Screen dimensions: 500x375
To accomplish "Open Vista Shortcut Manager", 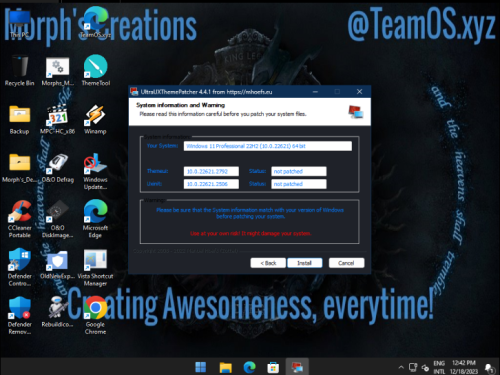I will (x=95, y=268).
